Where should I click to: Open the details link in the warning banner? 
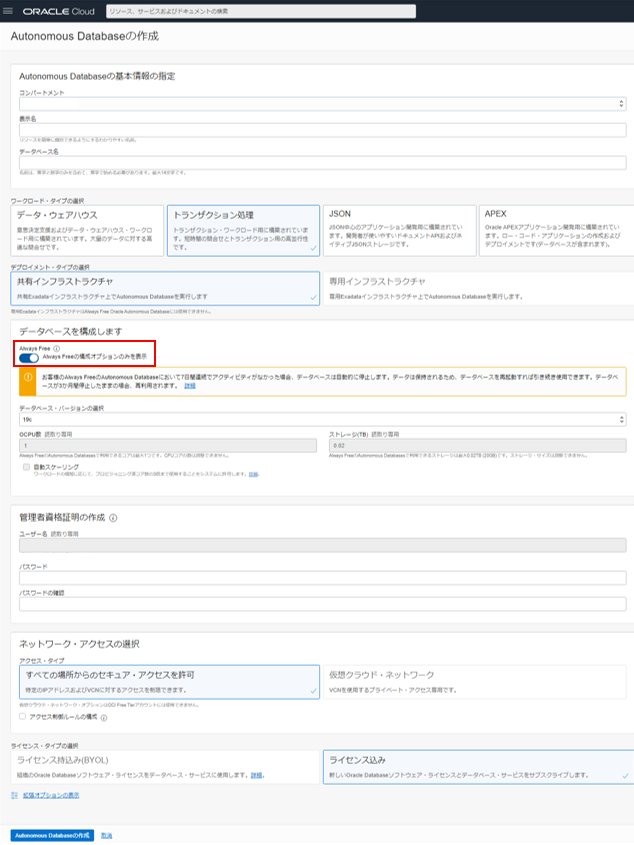190,386
